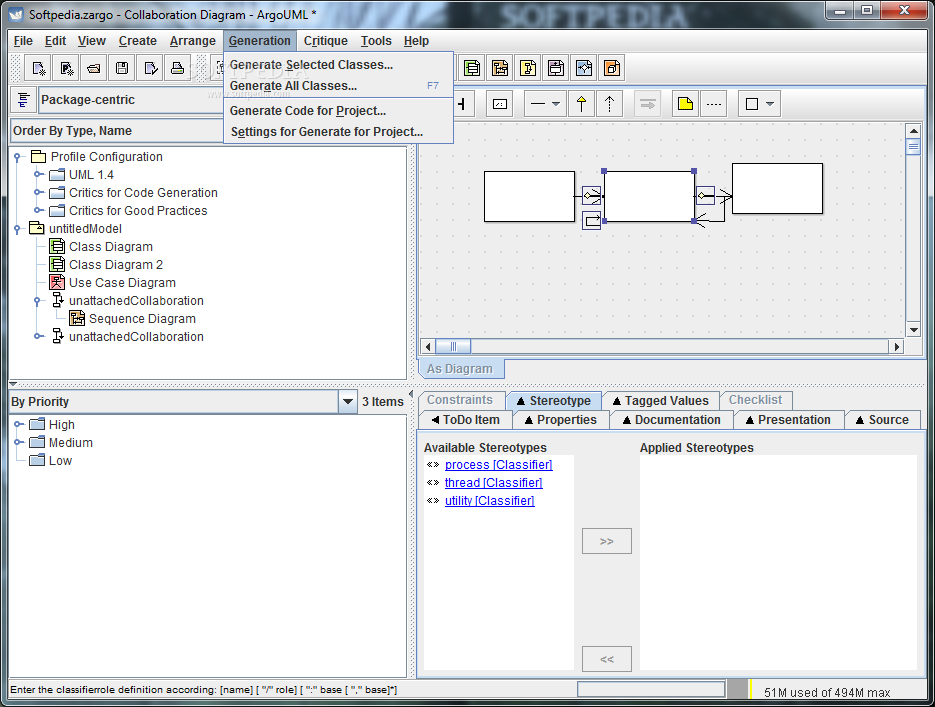Click the association handle right of selected box

[x=705, y=196]
